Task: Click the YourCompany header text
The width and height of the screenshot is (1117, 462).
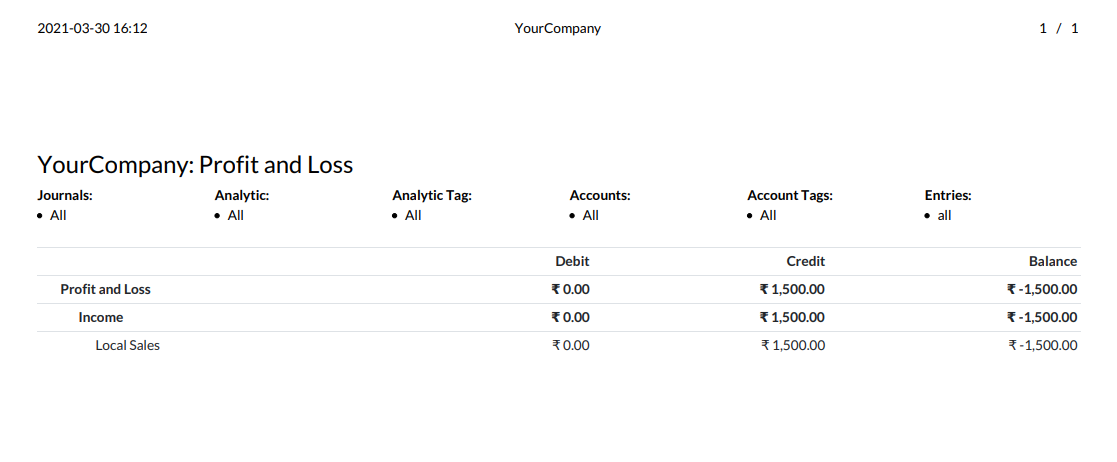Action: pos(558,28)
